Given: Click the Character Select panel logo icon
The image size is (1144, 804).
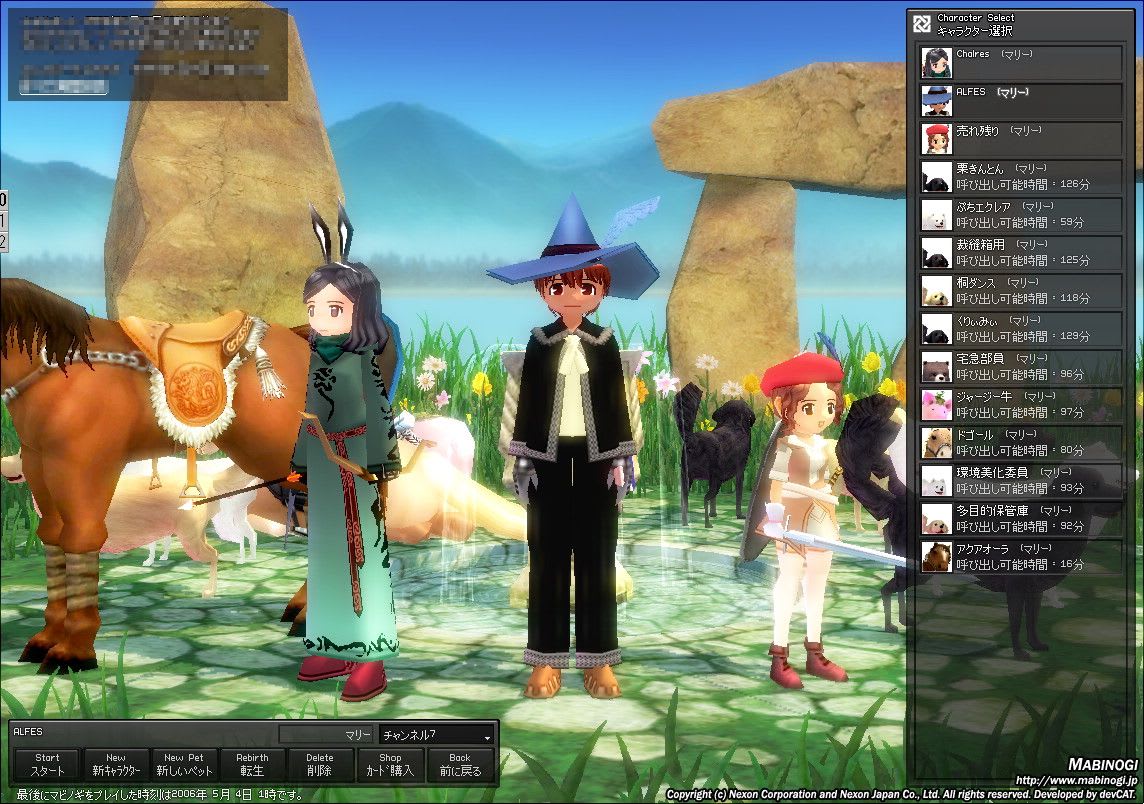Looking at the screenshot, I should pos(922,24).
